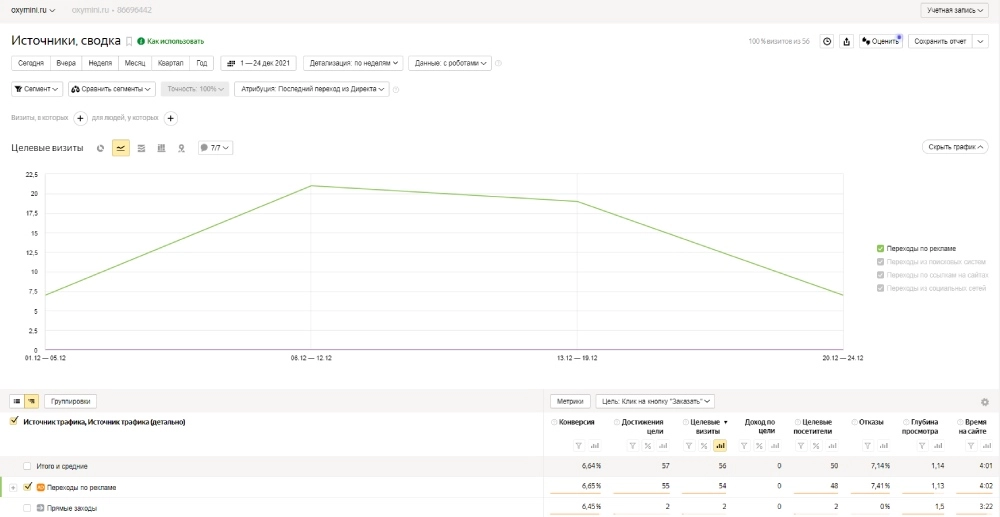Image resolution: width=1000 pixels, height=517 pixels.
Task: Switch chart to pie view
Action: (100, 148)
